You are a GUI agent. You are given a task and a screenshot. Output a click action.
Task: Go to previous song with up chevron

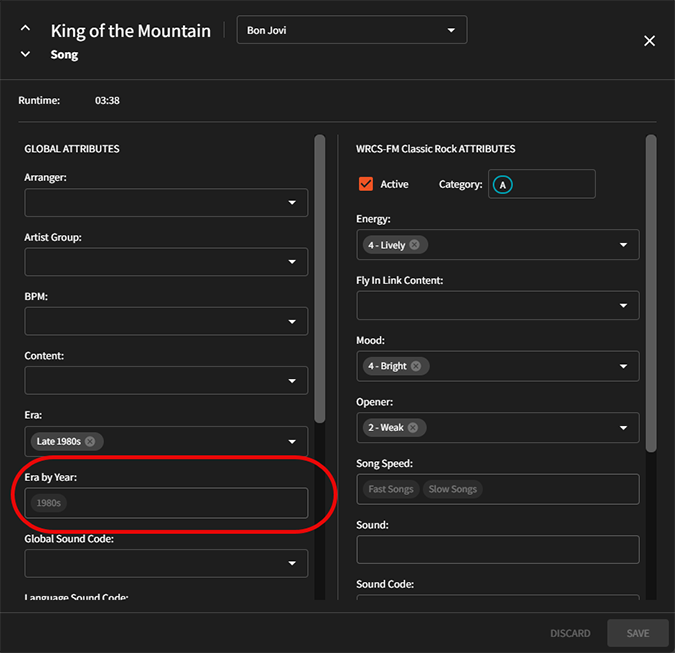(25, 28)
